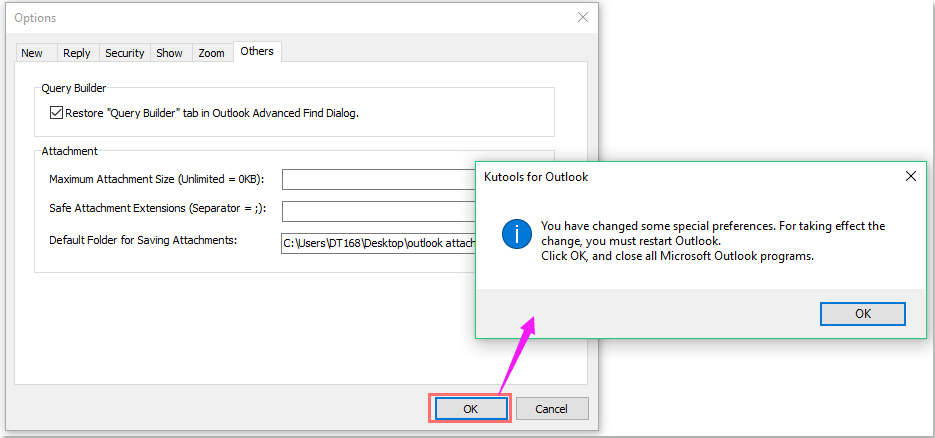Click OK in Kutools for Outlook message
The height and width of the screenshot is (438, 935).
pos(863,314)
